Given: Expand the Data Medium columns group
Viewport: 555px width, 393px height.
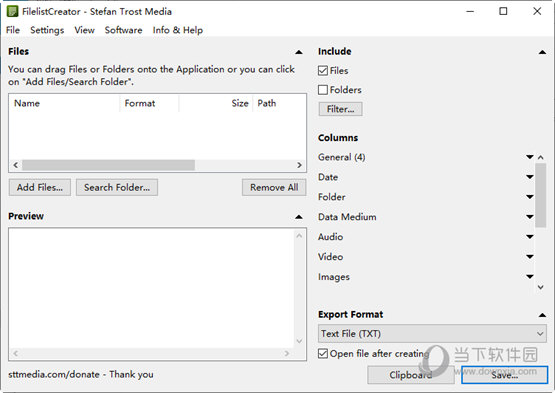Looking at the screenshot, I should coord(530,217).
